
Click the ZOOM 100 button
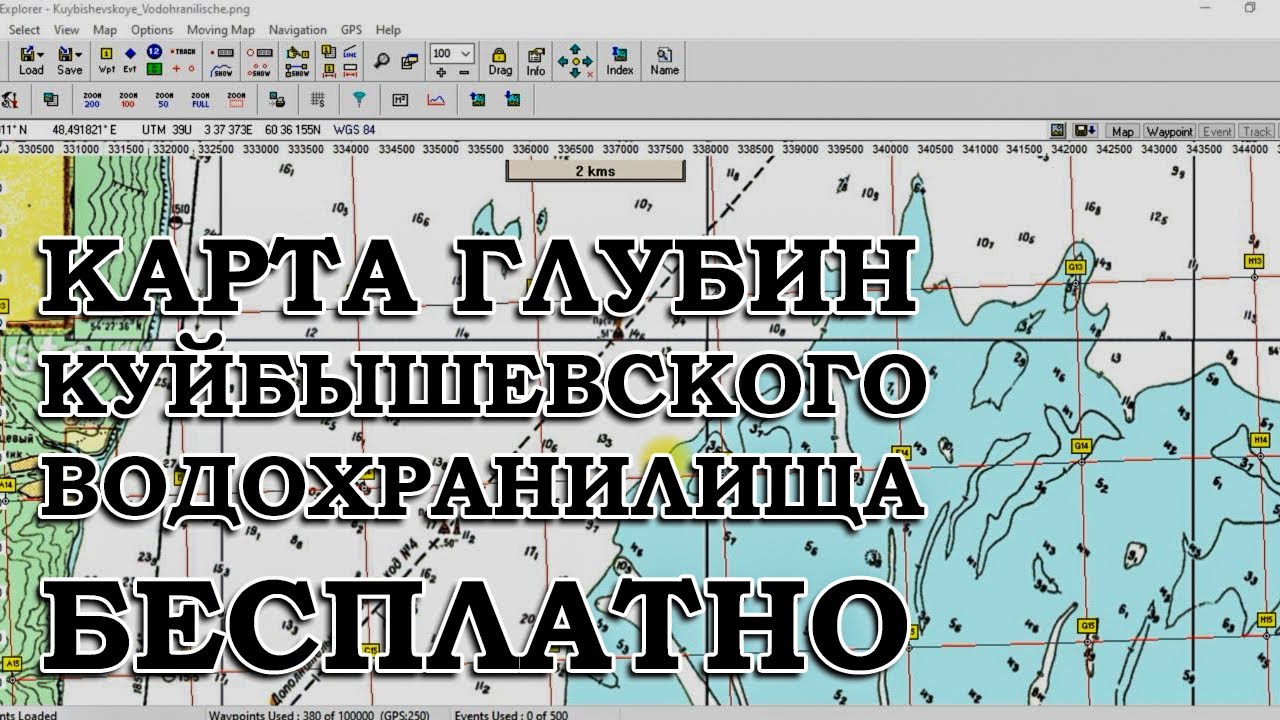[x=128, y=100]
